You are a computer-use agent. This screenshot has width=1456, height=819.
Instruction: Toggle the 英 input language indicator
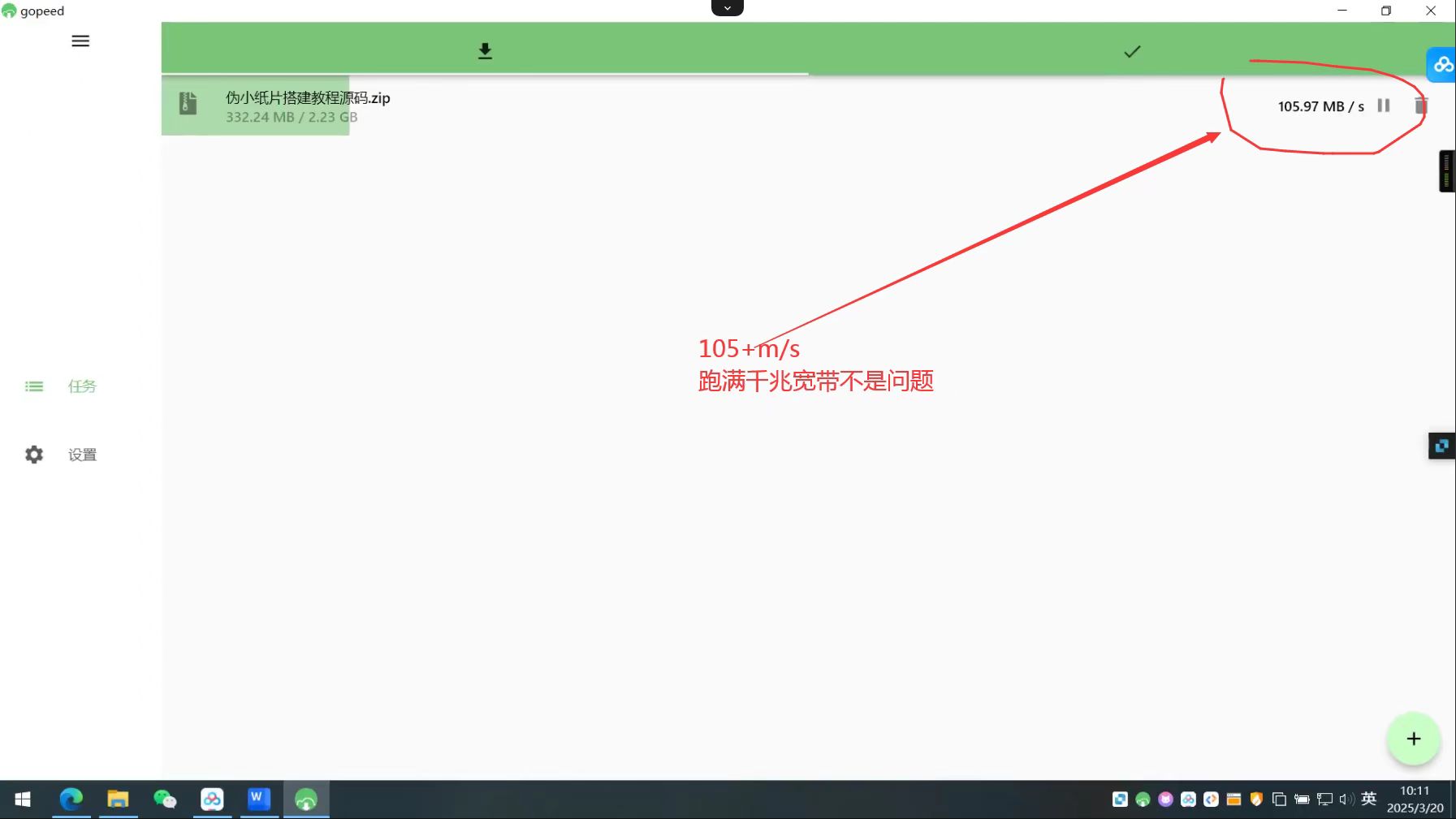coord(1369,799)
